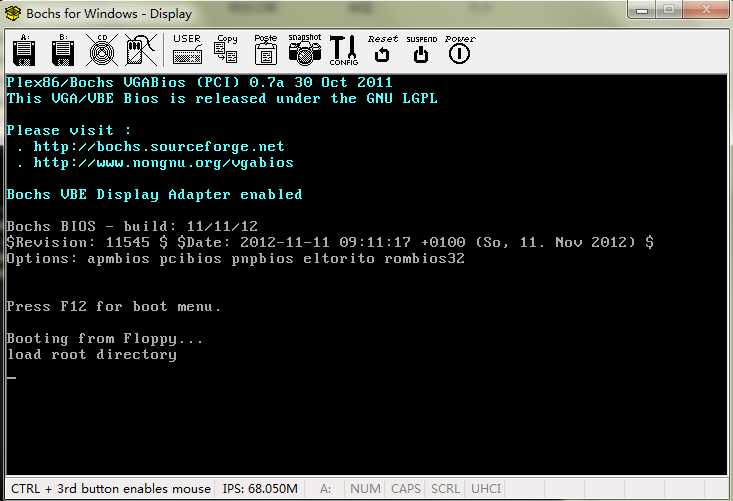Click the 'Press F12 for boot menu.' line
The height and width of the screenshot is (501, 733).
pos(114,307)
